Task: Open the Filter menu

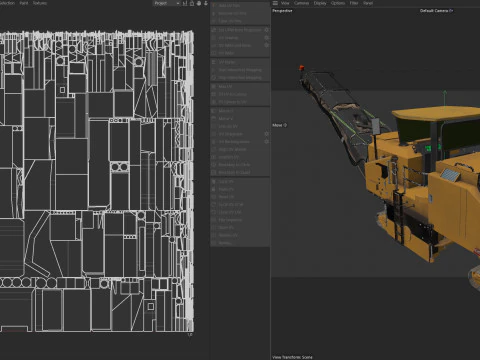Action: (x=354, y=3)
